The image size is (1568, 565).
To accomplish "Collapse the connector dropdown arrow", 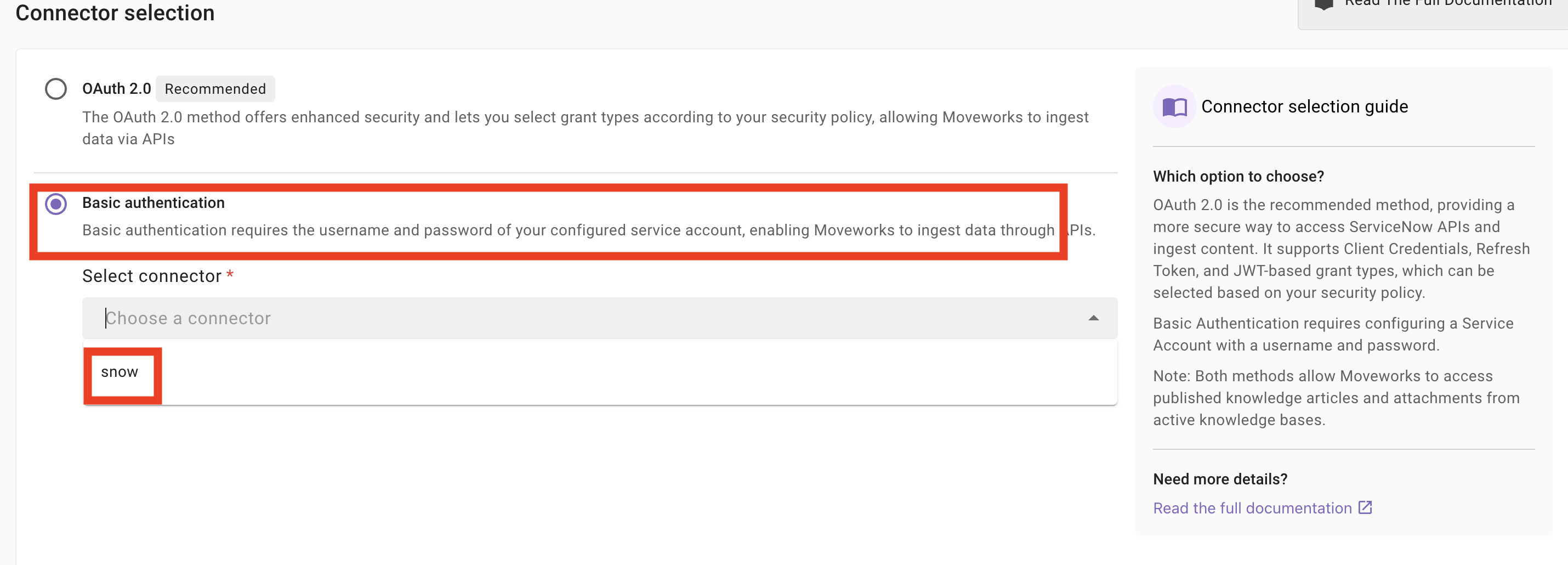I will pos(1093,318).
